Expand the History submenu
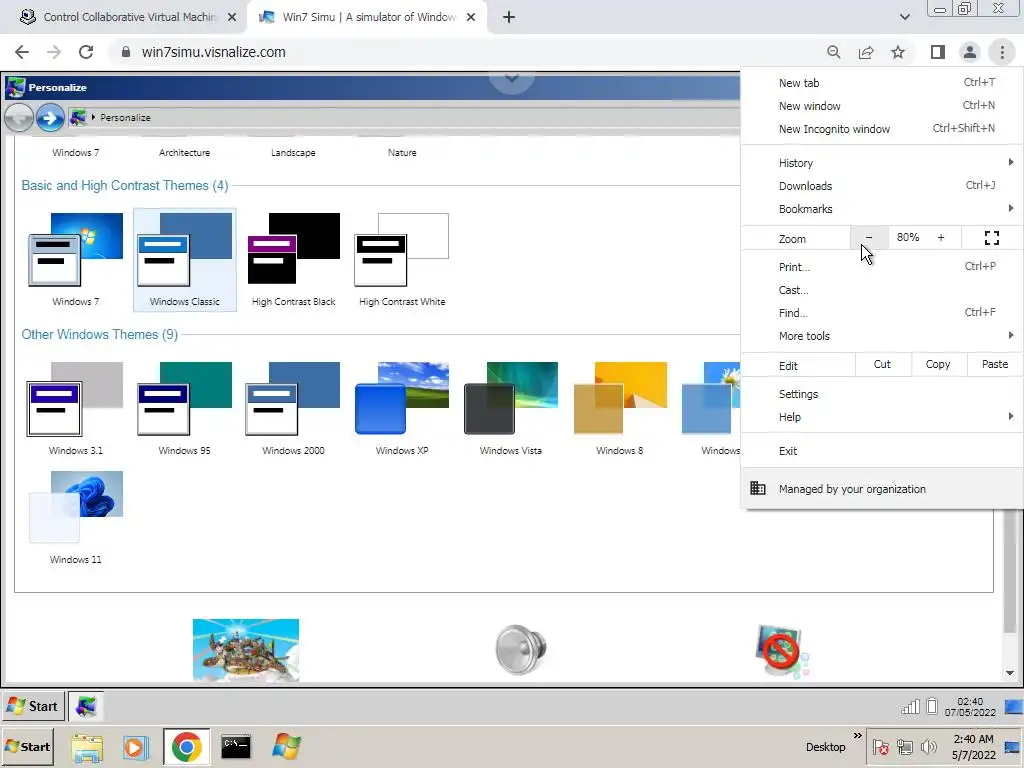This screenshot has height=768, width=1024. [882, 163]
